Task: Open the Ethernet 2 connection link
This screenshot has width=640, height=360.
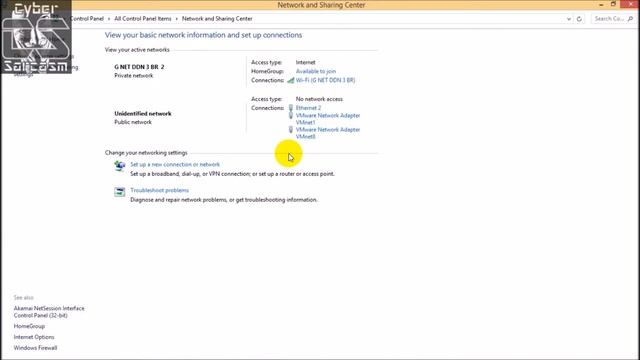Action: pos(308,108)
